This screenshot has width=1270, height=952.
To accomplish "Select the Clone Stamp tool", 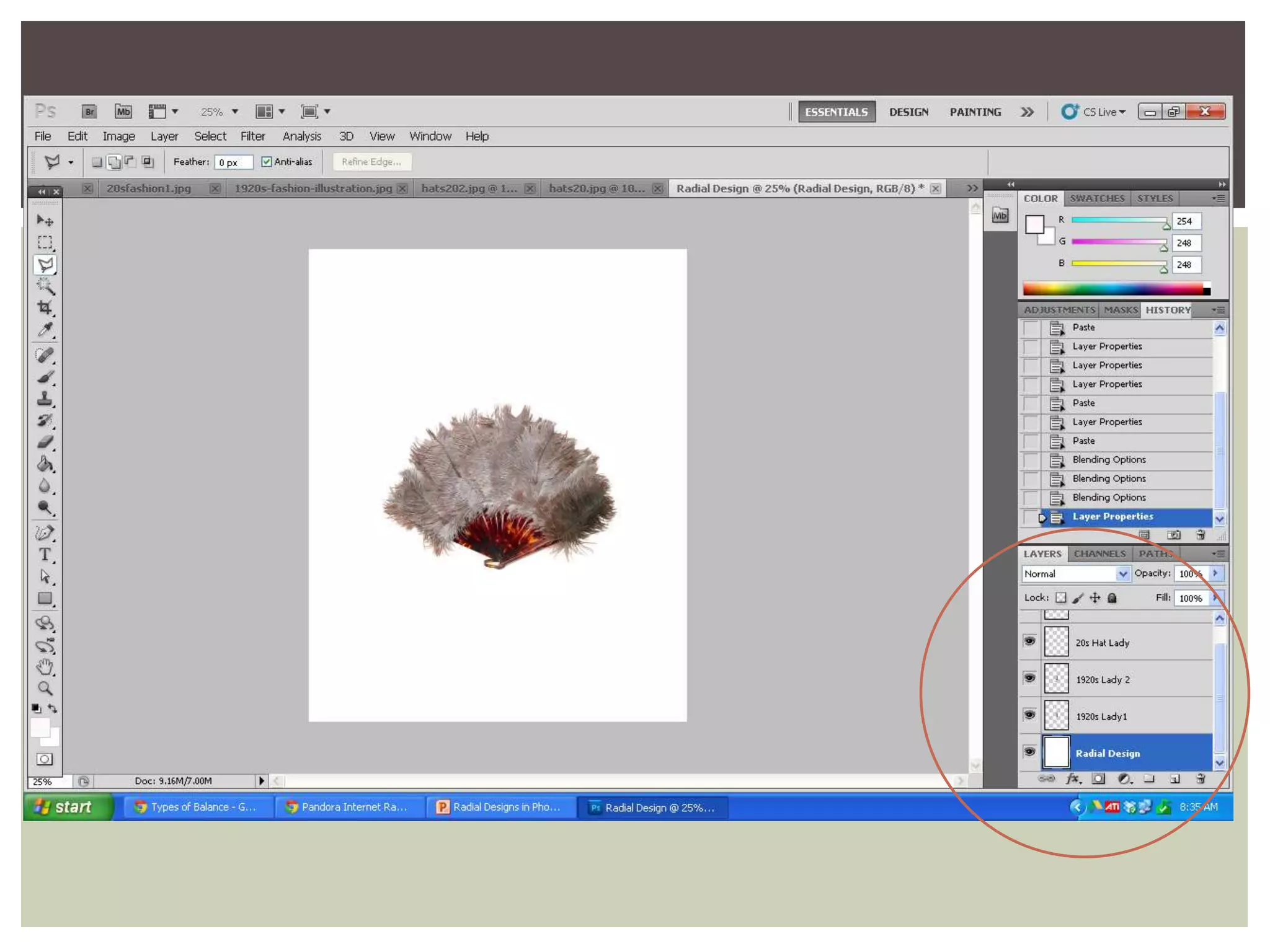I will [x=45, y=399].
